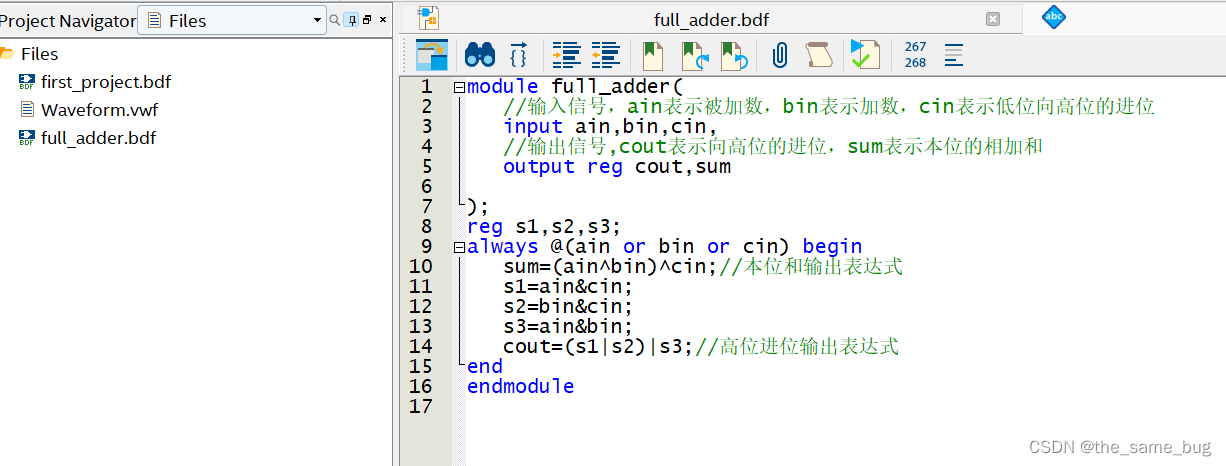The height and width of the screenshot is (466, 1226).
Task: Click the BDF icon beside first_project.bdf
Action: (x=27, y=82)
